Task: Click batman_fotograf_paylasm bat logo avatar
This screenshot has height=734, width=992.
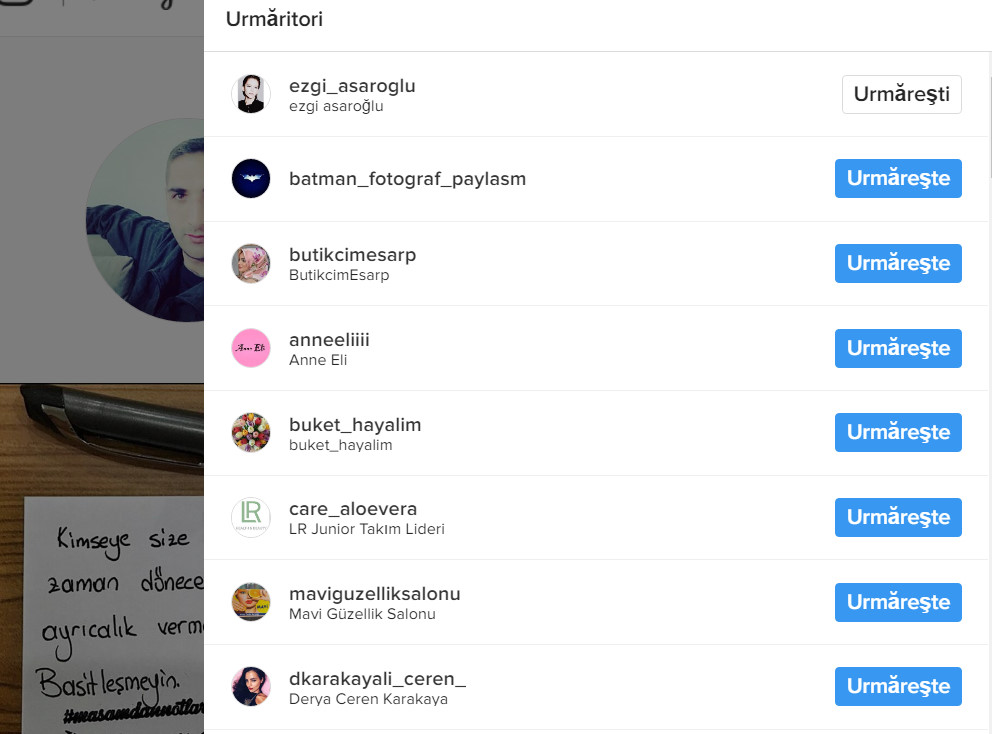Action: coord(251,178)
